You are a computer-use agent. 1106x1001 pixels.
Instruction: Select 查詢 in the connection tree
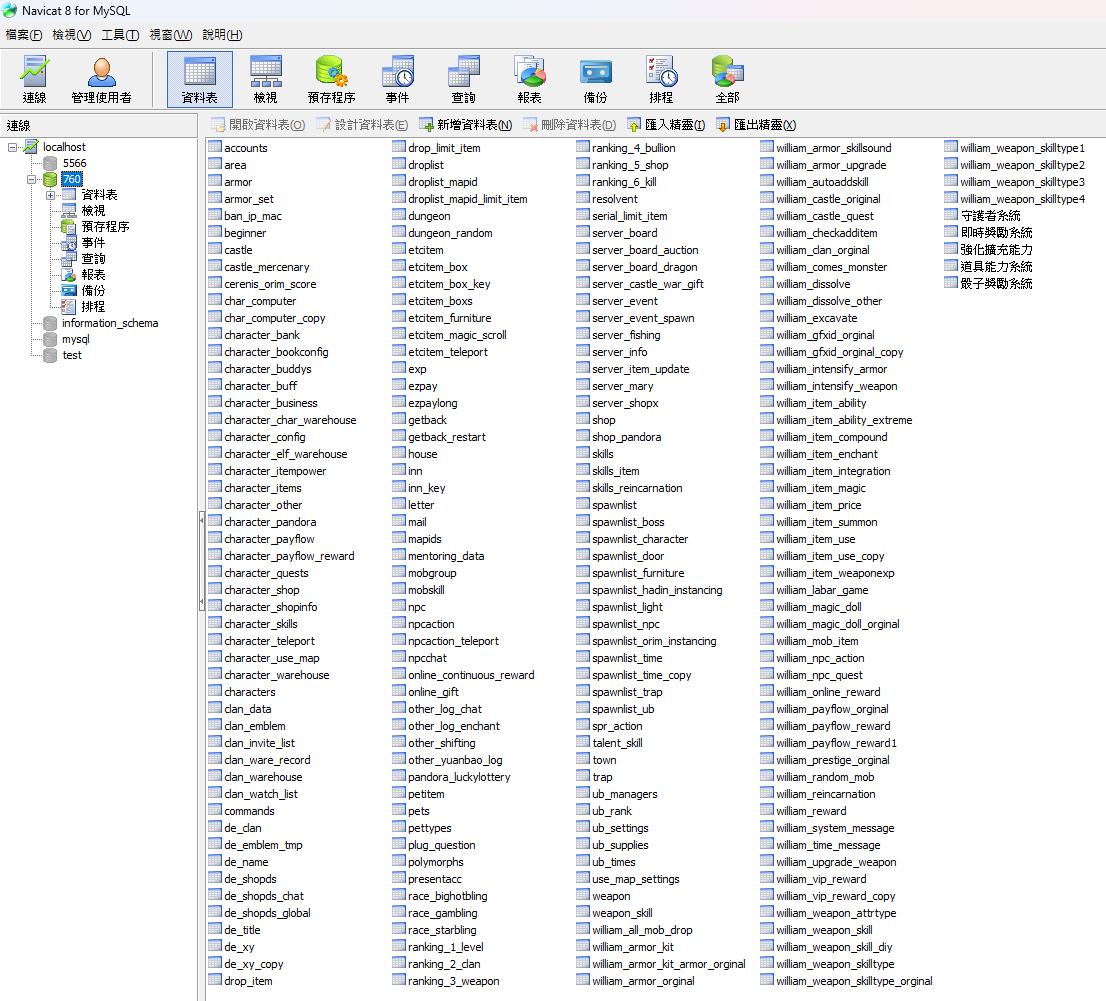coord(93,259)
